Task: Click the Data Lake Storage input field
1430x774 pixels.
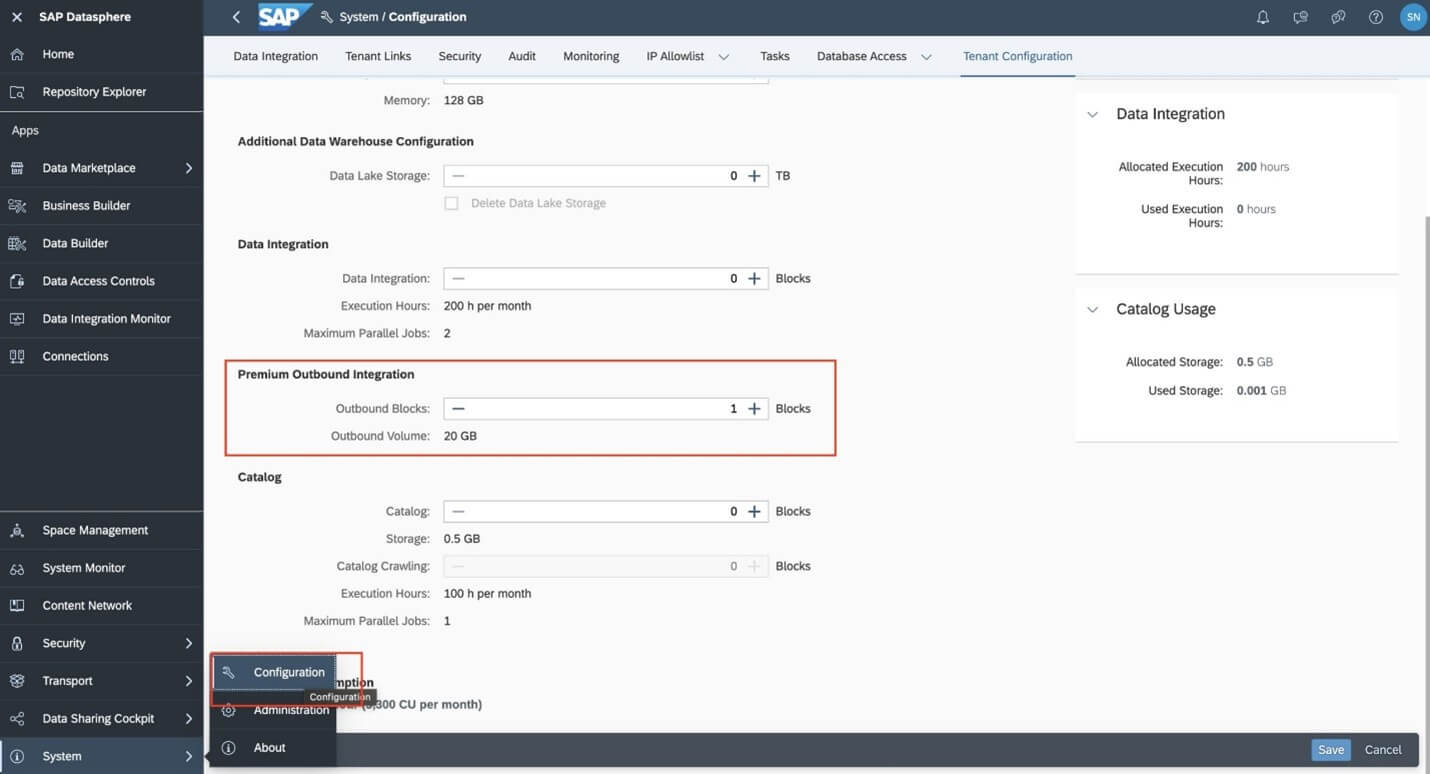Action: point(590,175)
